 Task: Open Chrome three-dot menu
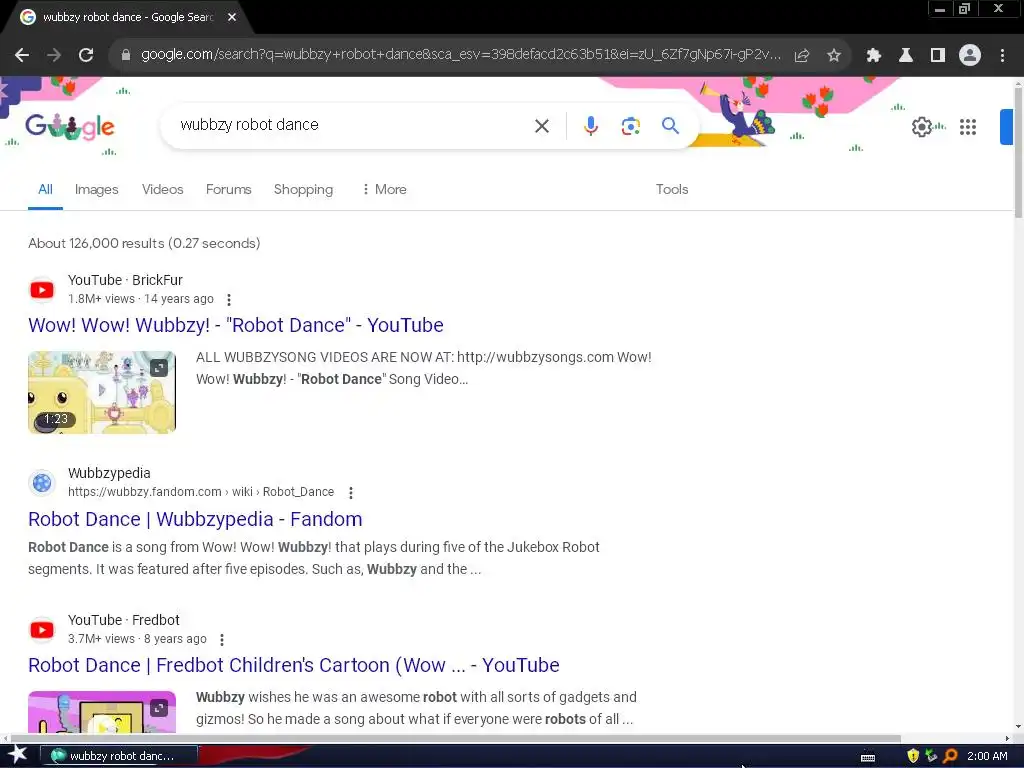1002,55
